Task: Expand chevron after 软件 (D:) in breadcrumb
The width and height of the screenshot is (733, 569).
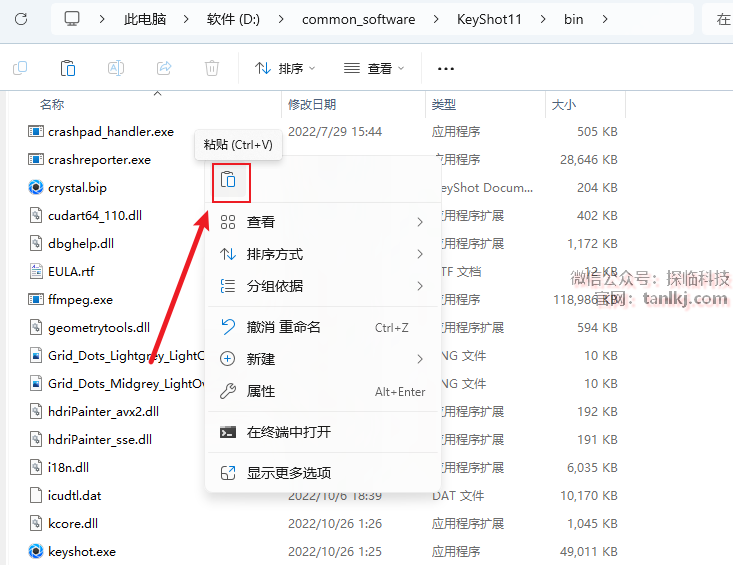Action: tap(280, 19)
